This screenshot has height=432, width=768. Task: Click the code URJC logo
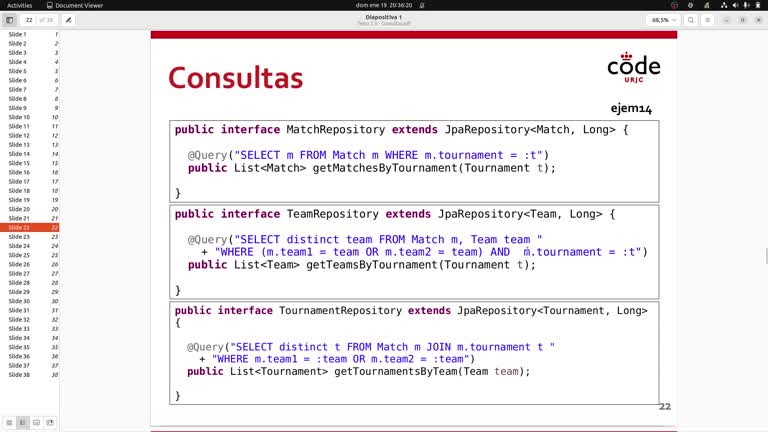pos(634,68)
